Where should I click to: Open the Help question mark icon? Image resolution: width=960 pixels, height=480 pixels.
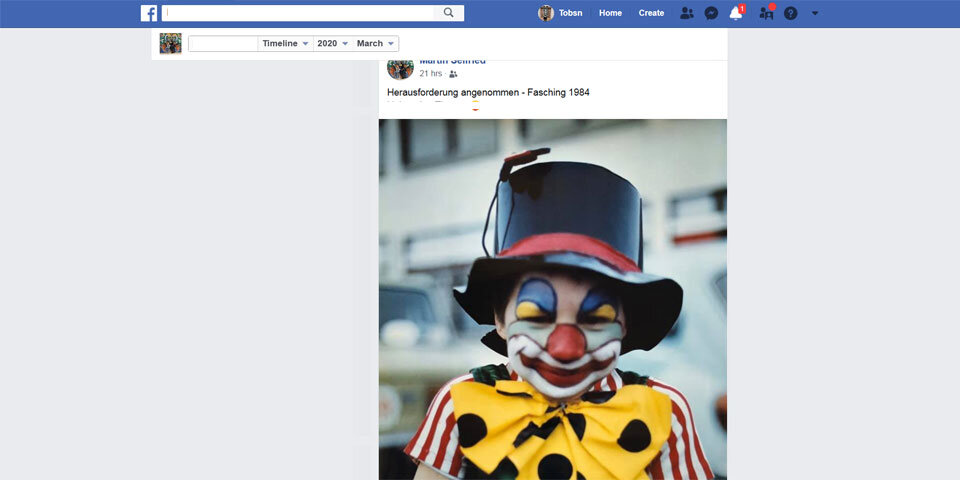pyautogui.click(x=790, y=13)
